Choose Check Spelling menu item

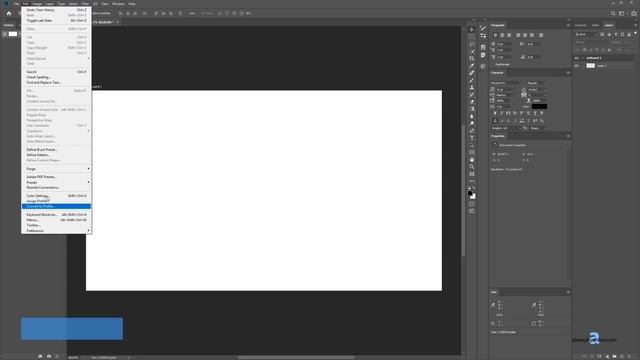click(x=56, y=77)
